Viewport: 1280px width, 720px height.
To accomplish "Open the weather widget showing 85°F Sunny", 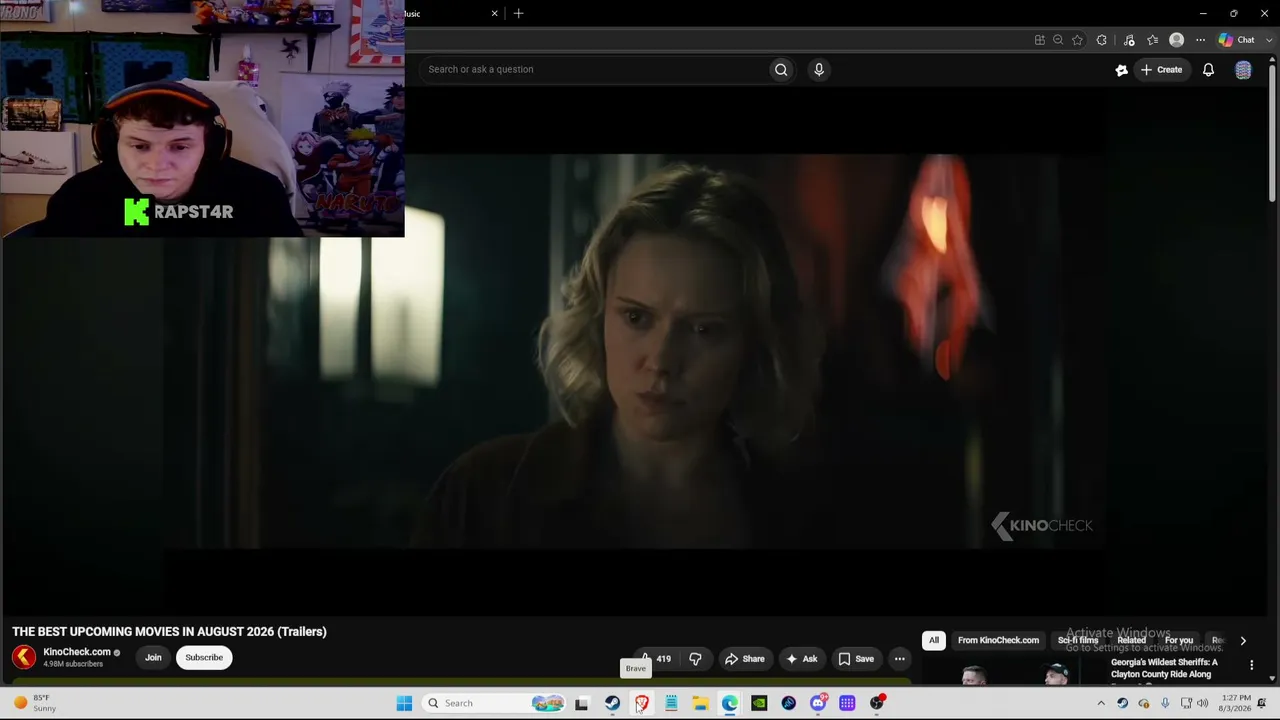I will pyautogui.click(x=35, y=703).
